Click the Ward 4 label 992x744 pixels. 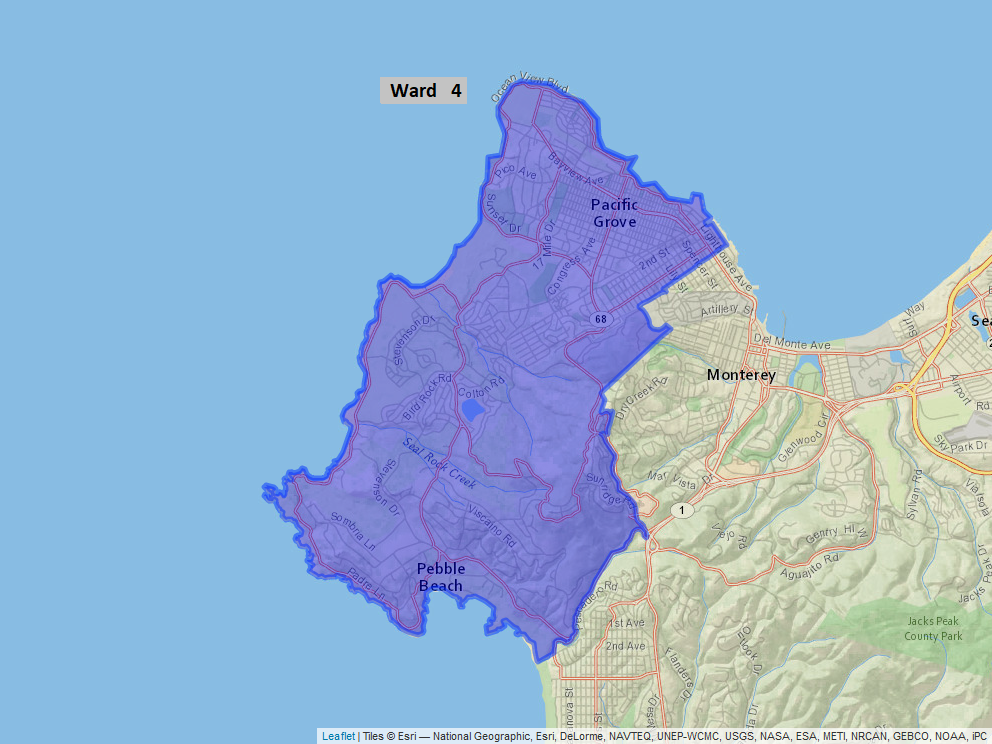(x=424, y=91)
